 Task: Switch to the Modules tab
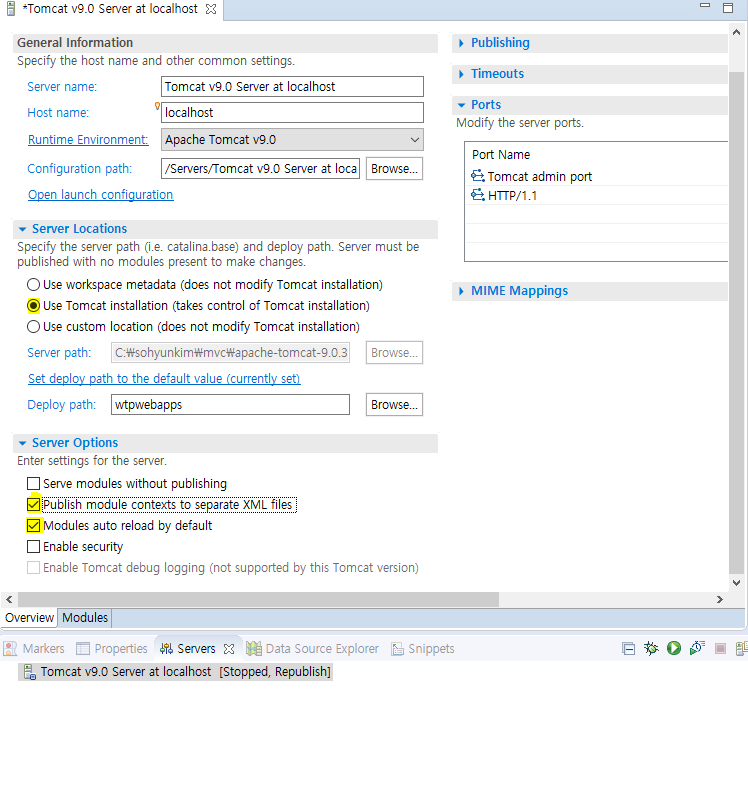pos(85,618)
